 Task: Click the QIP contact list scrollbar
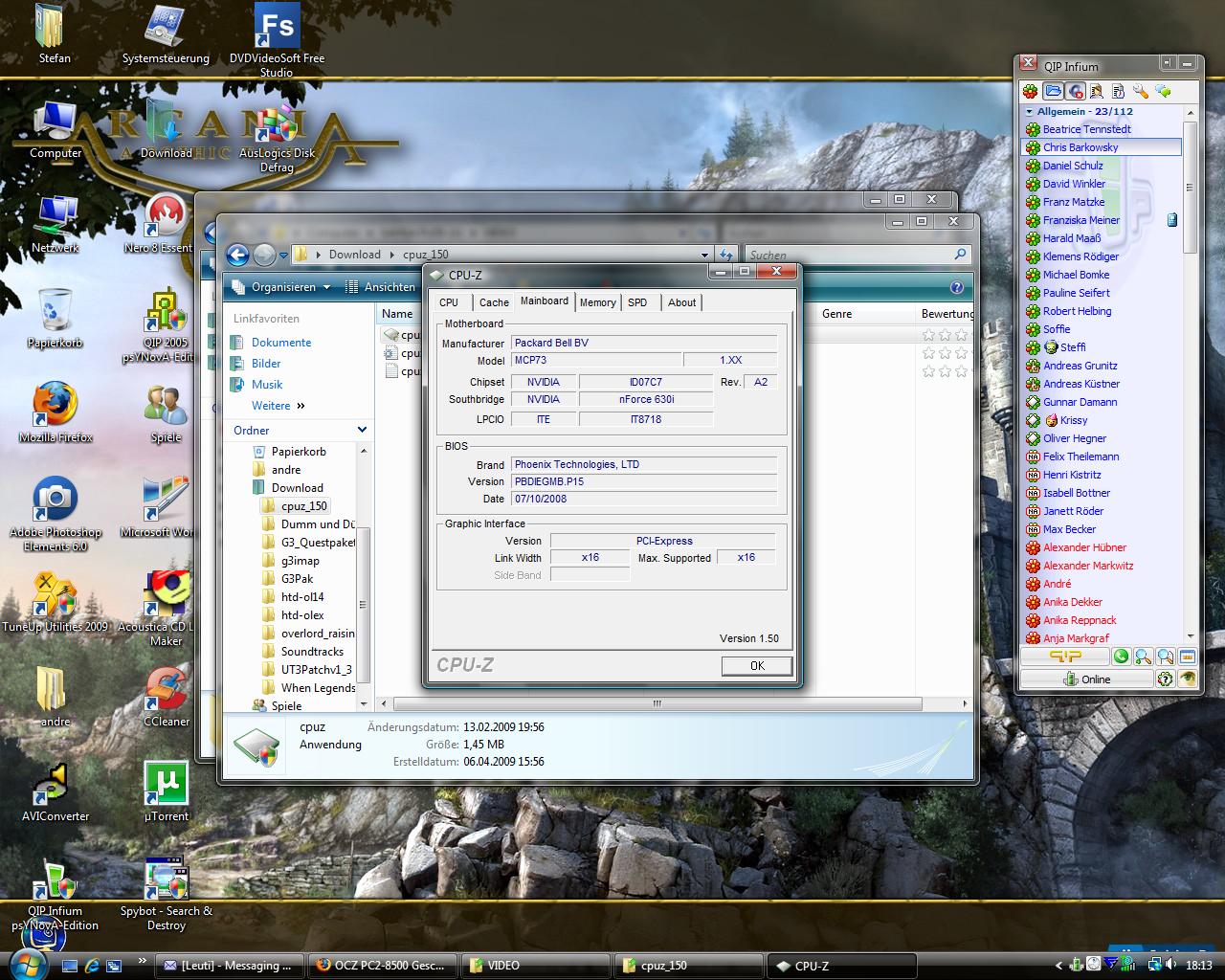[1191, 187]
